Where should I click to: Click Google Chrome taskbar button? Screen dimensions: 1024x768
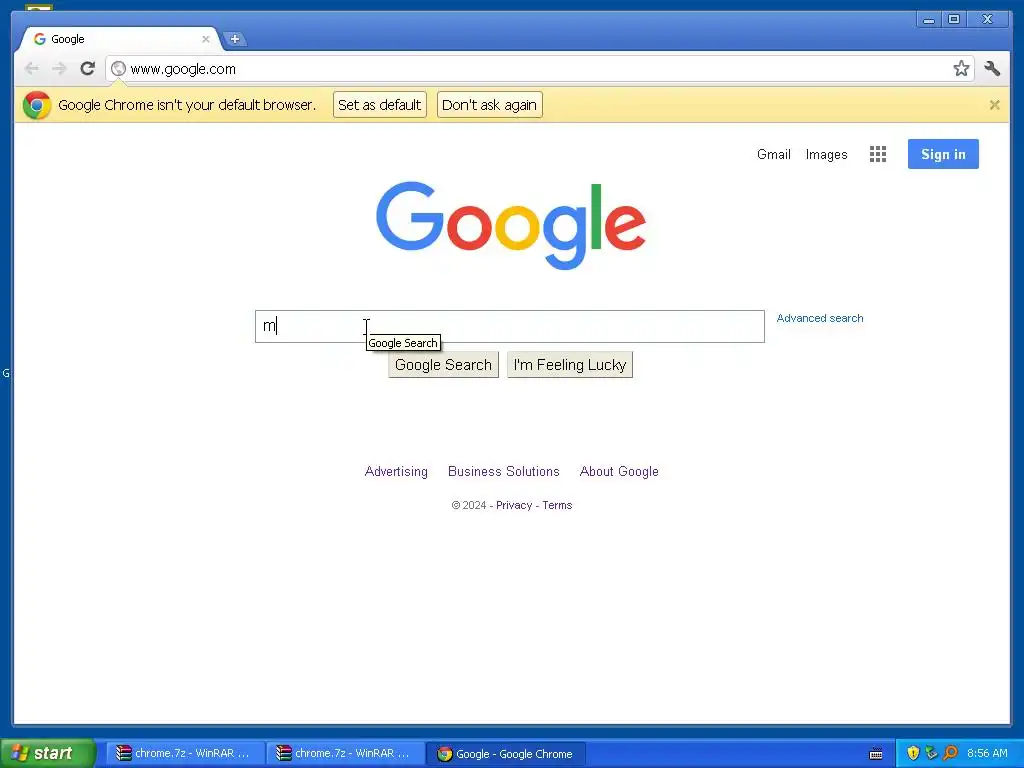[x=505, y=754]
